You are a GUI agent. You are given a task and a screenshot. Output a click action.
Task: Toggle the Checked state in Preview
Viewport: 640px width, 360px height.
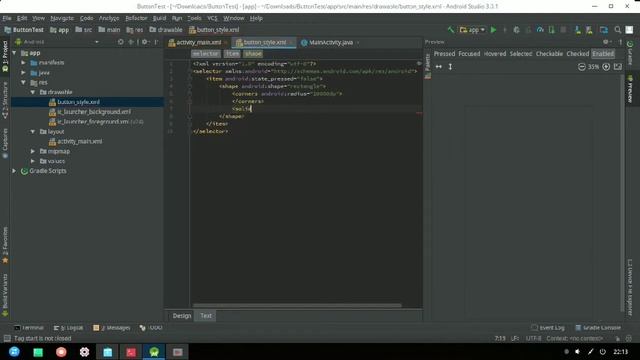point(578,54)
